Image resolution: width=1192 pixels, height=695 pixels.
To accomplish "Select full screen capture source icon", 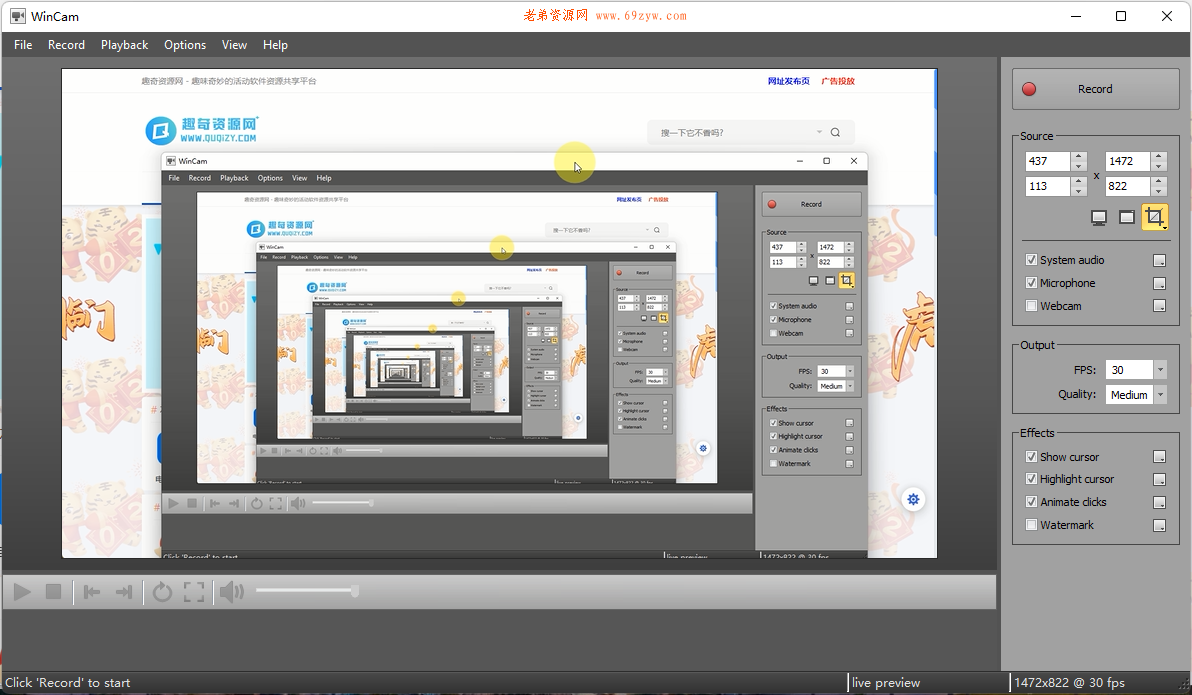I will (1098, 217).
